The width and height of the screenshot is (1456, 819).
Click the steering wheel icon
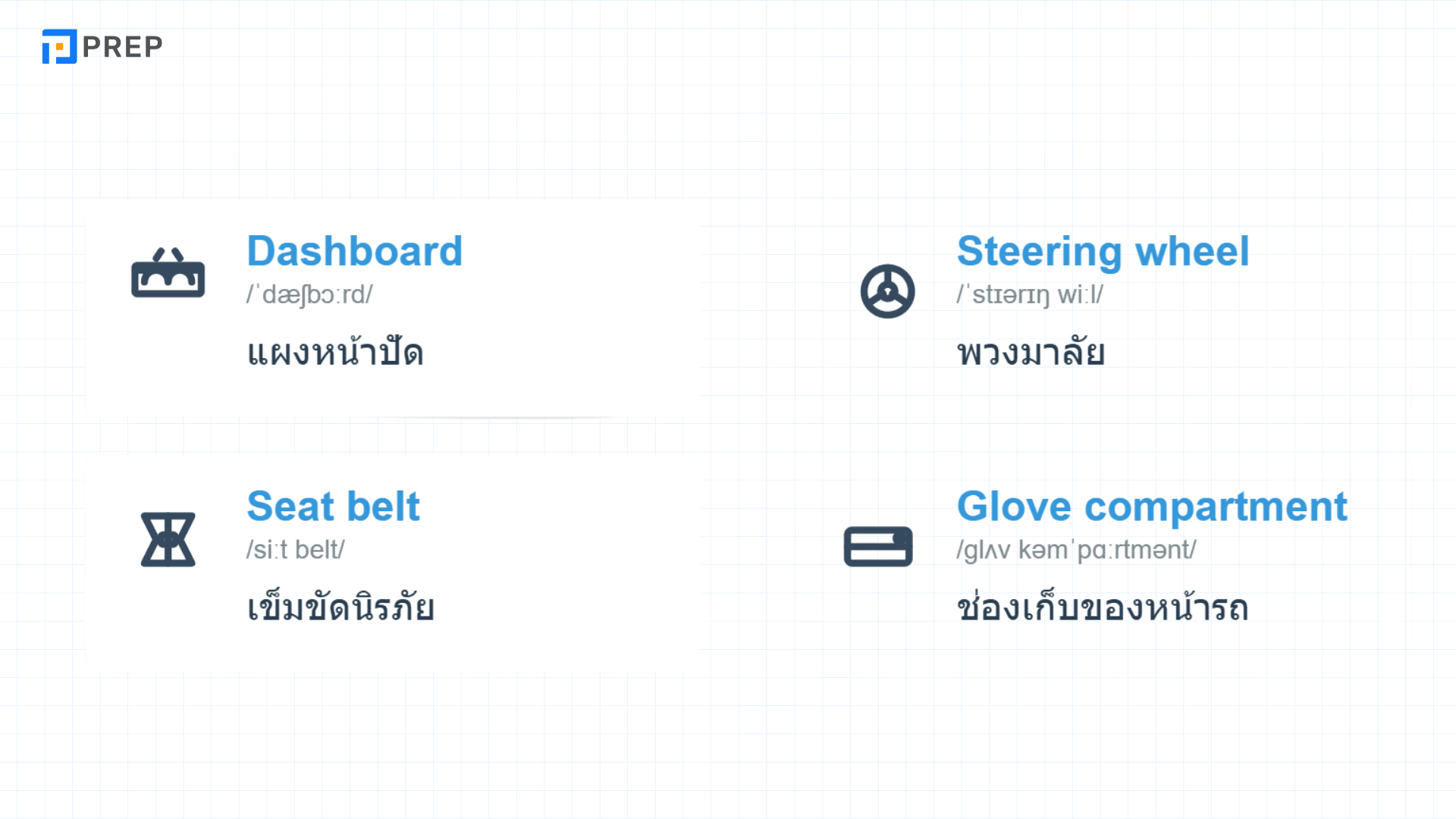887,291
